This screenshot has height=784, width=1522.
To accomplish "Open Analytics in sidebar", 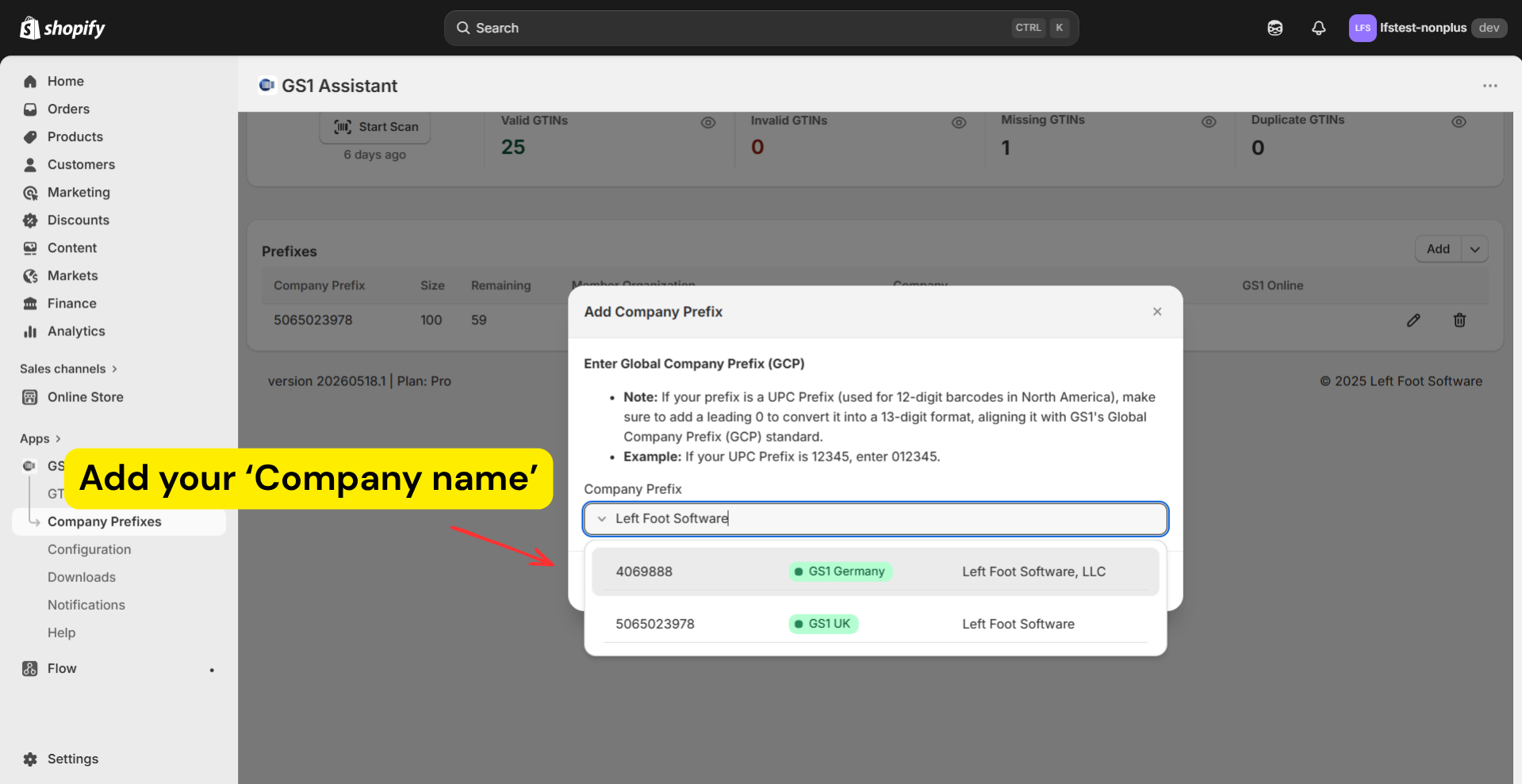I will tap(76, 331).
